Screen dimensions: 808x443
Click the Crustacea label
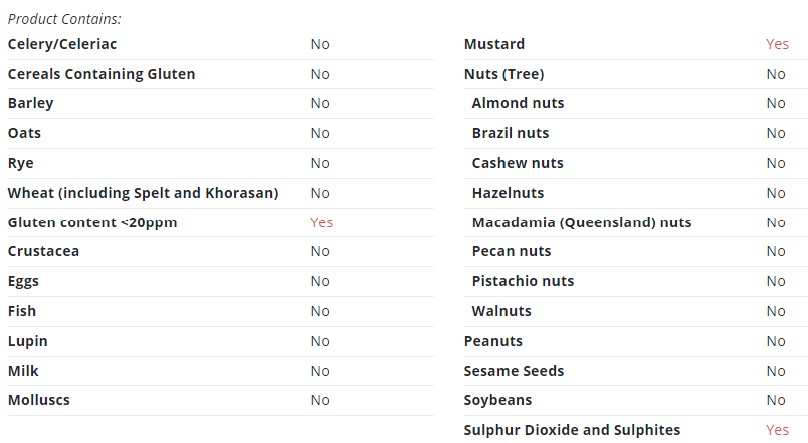click(x=43, y=251)
